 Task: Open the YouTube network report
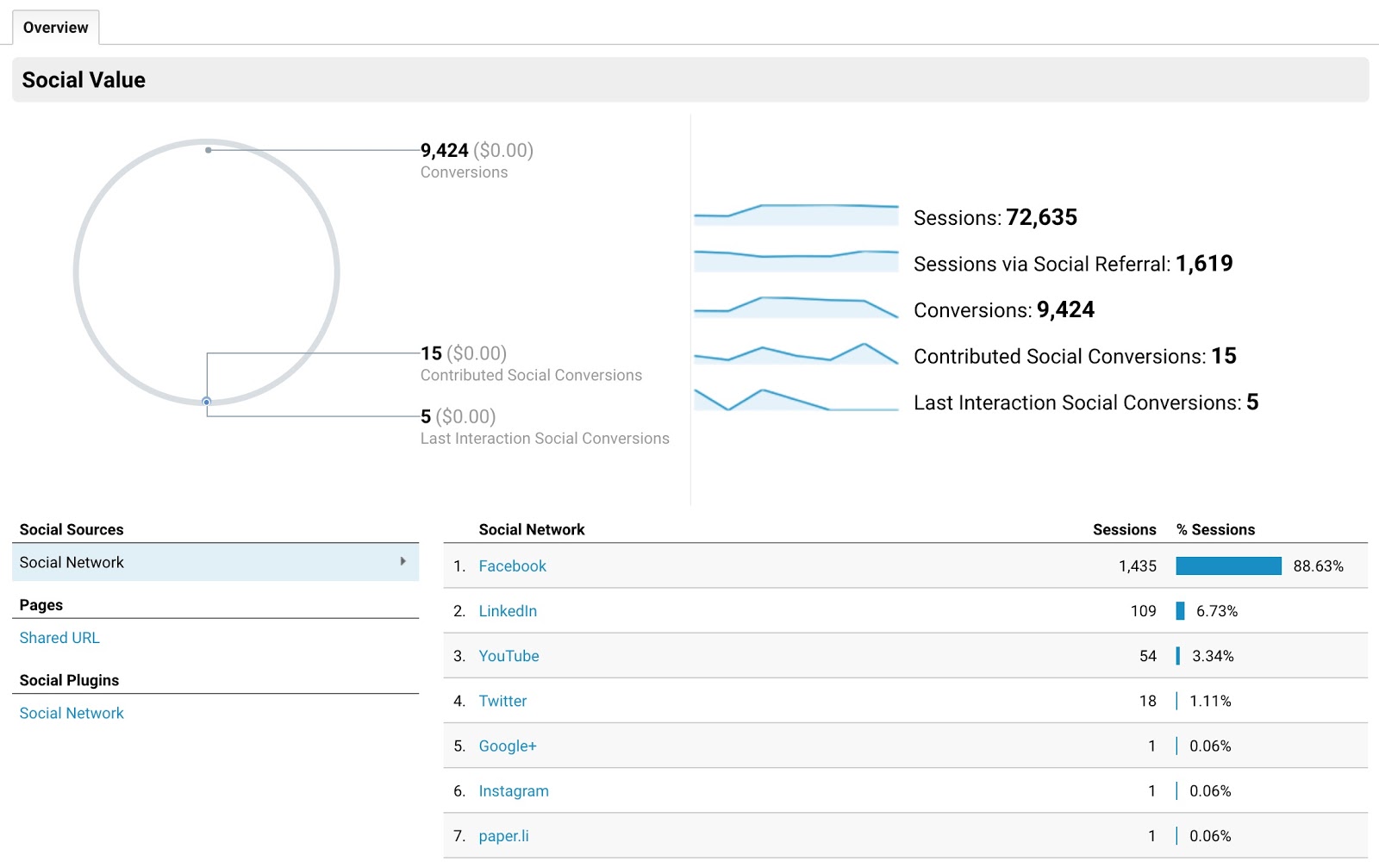pos(509,655)
